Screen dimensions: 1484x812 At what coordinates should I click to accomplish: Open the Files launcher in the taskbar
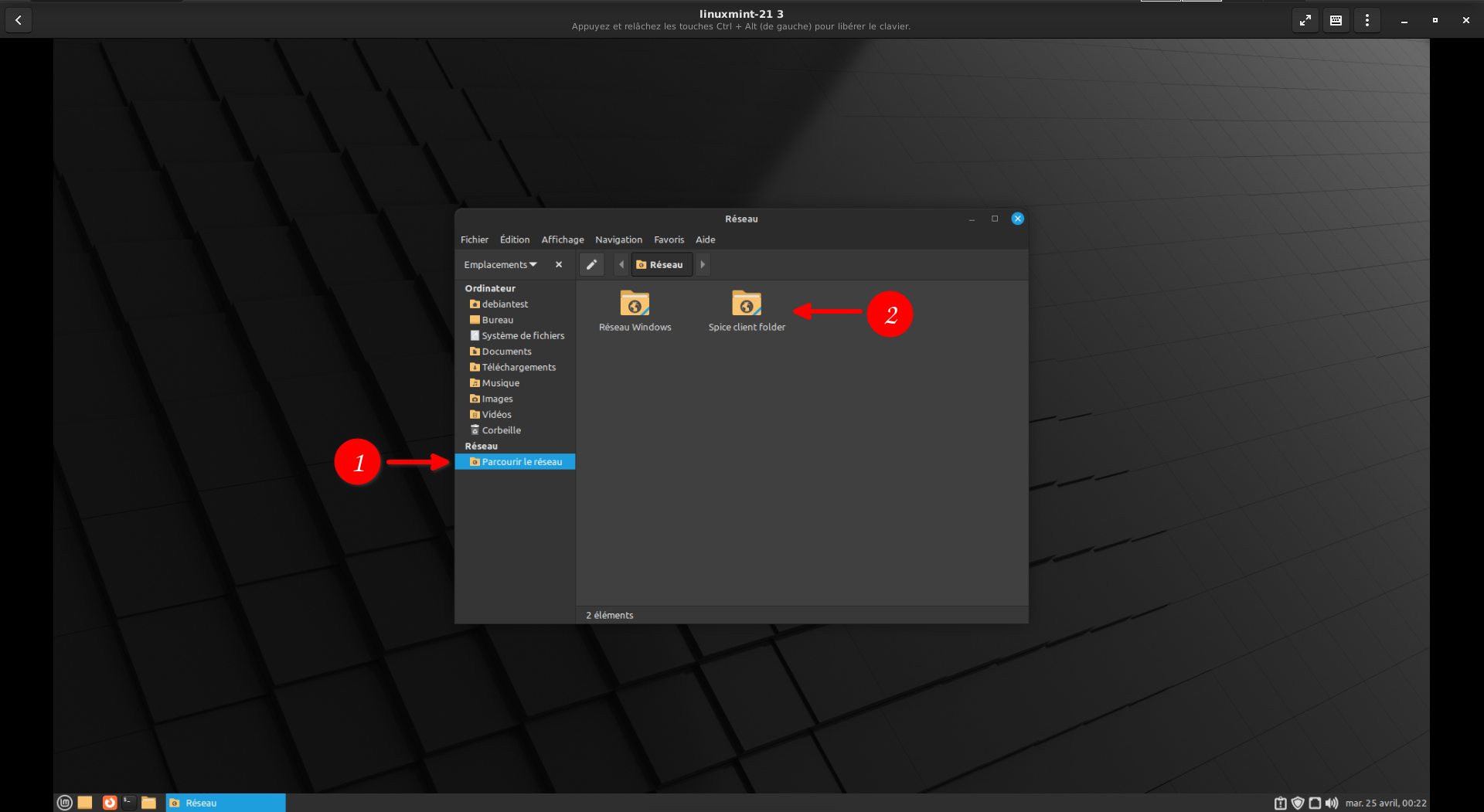pos(149,803)
